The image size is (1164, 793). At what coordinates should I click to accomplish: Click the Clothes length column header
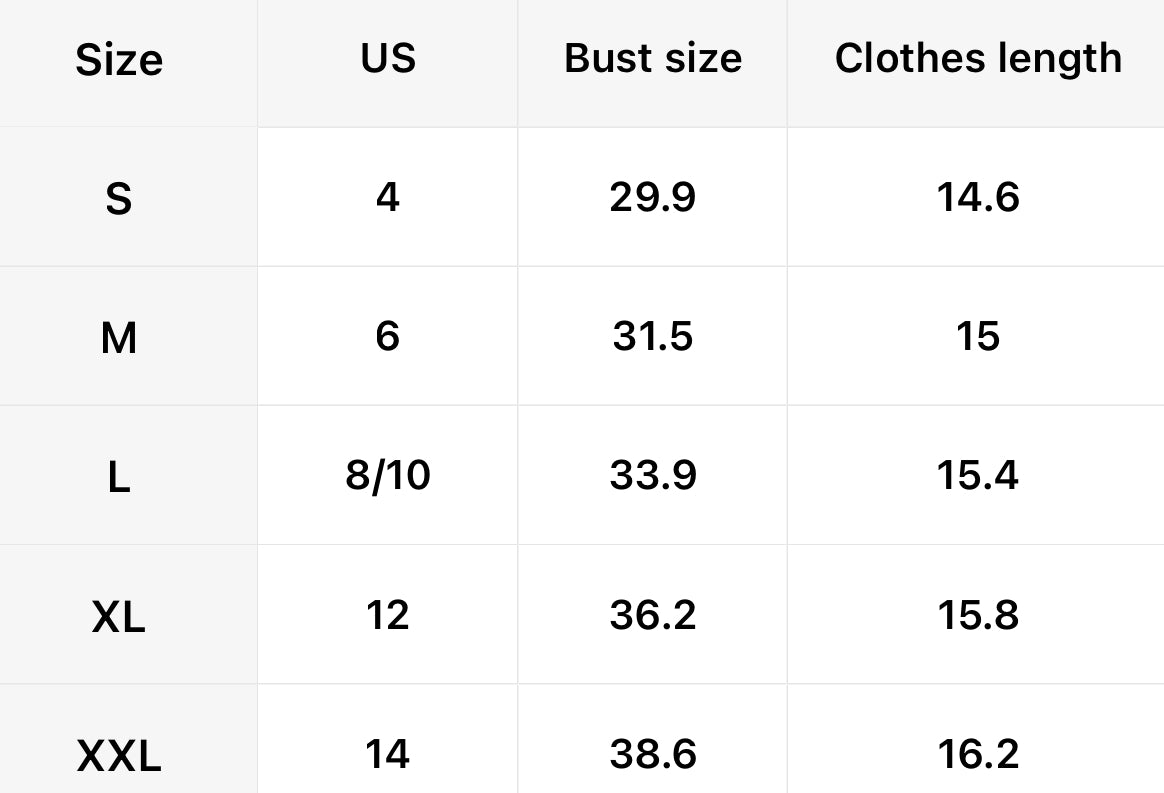(x=978, y=59)
